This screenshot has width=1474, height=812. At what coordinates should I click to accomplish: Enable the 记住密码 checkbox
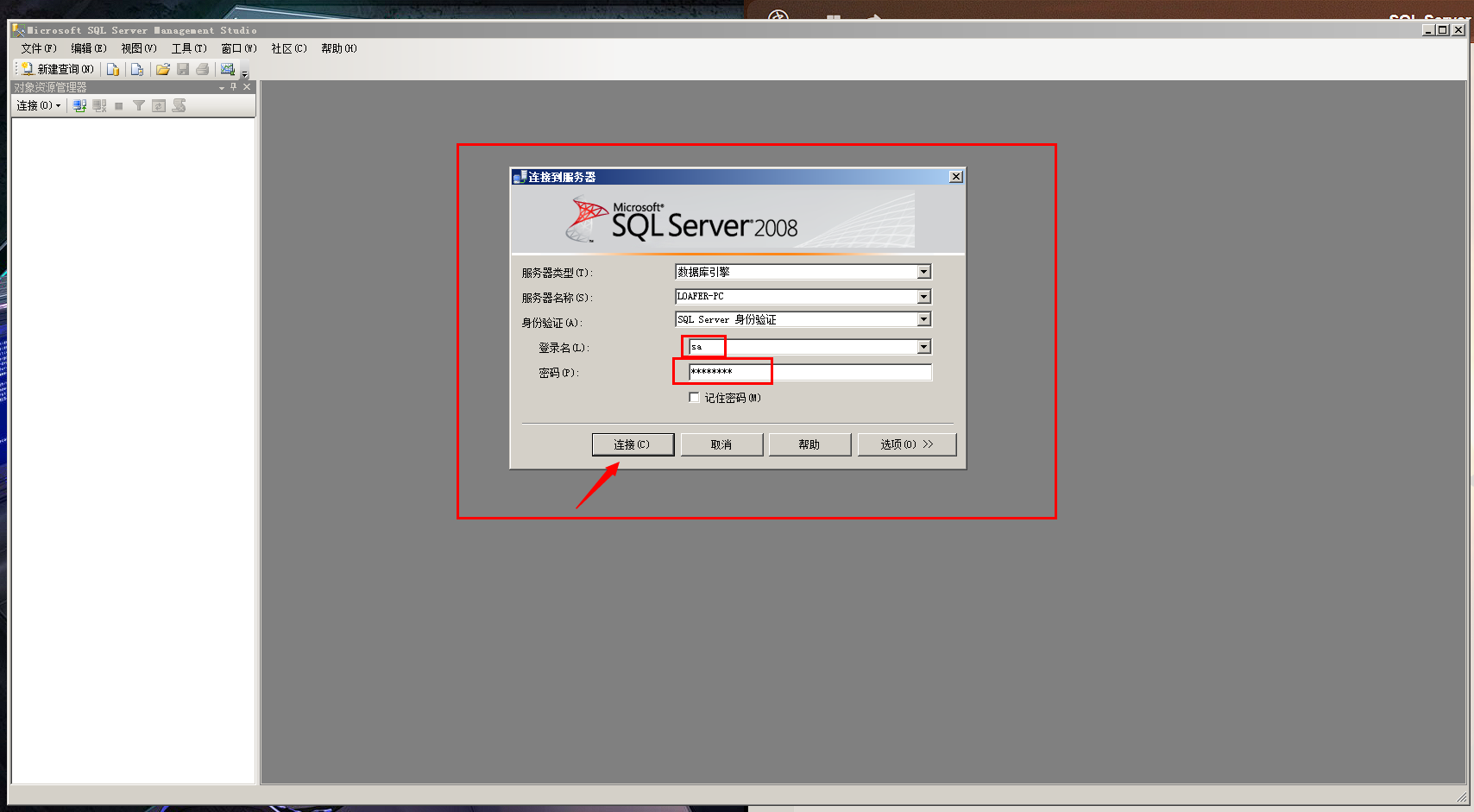tap(694, 398)
